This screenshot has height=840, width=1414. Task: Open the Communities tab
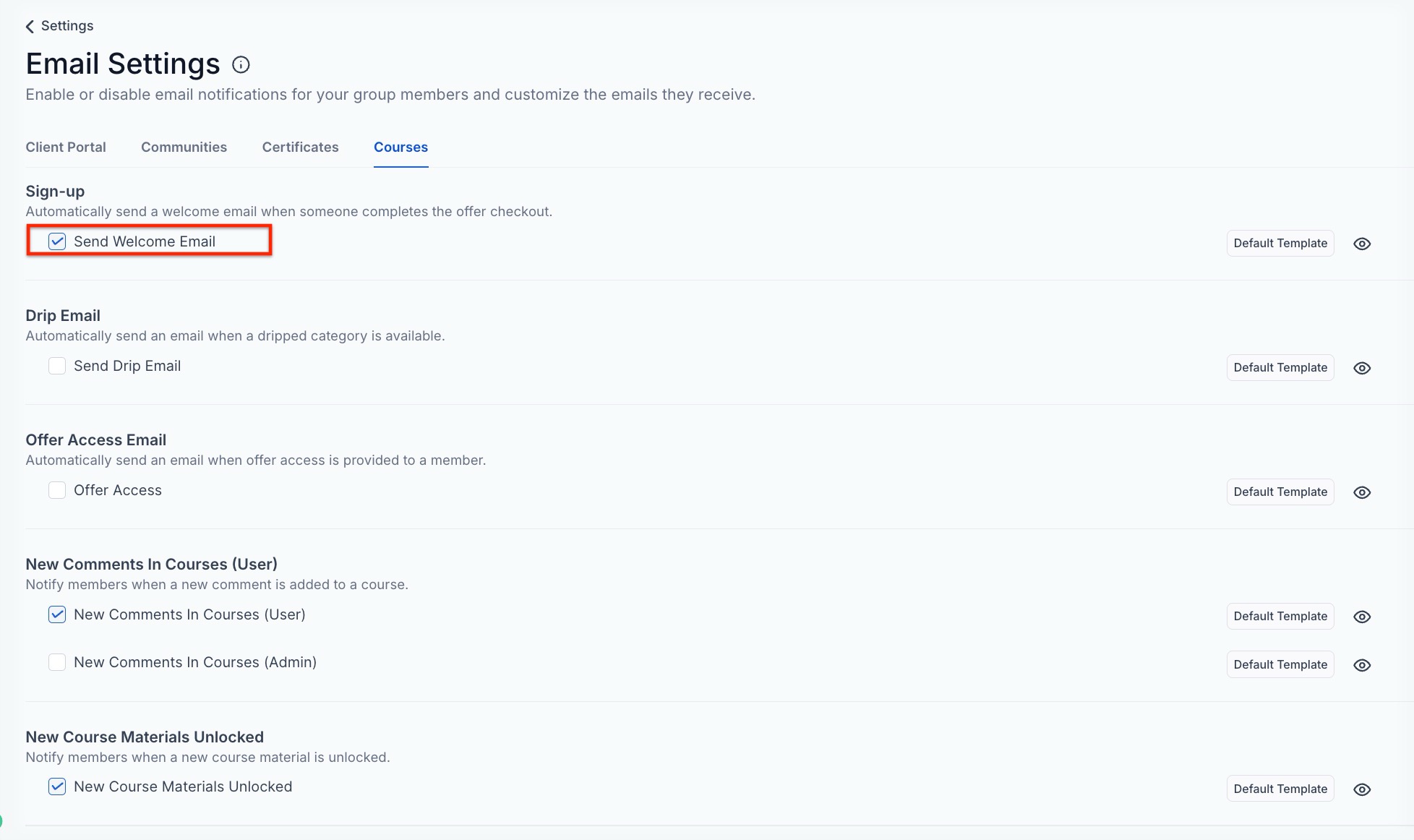tap(184, 147)
